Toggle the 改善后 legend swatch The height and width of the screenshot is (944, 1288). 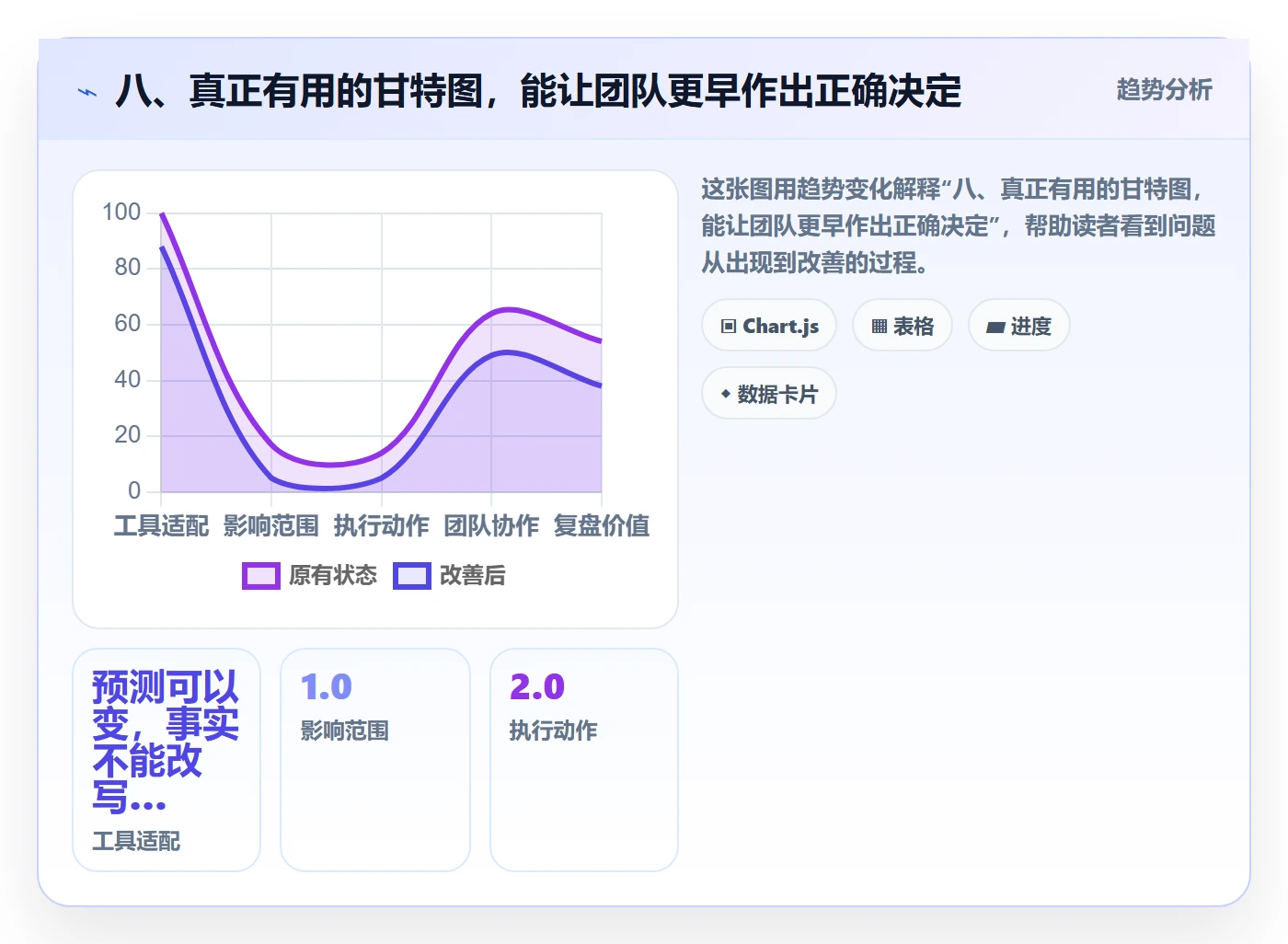[x=412, y=576]
